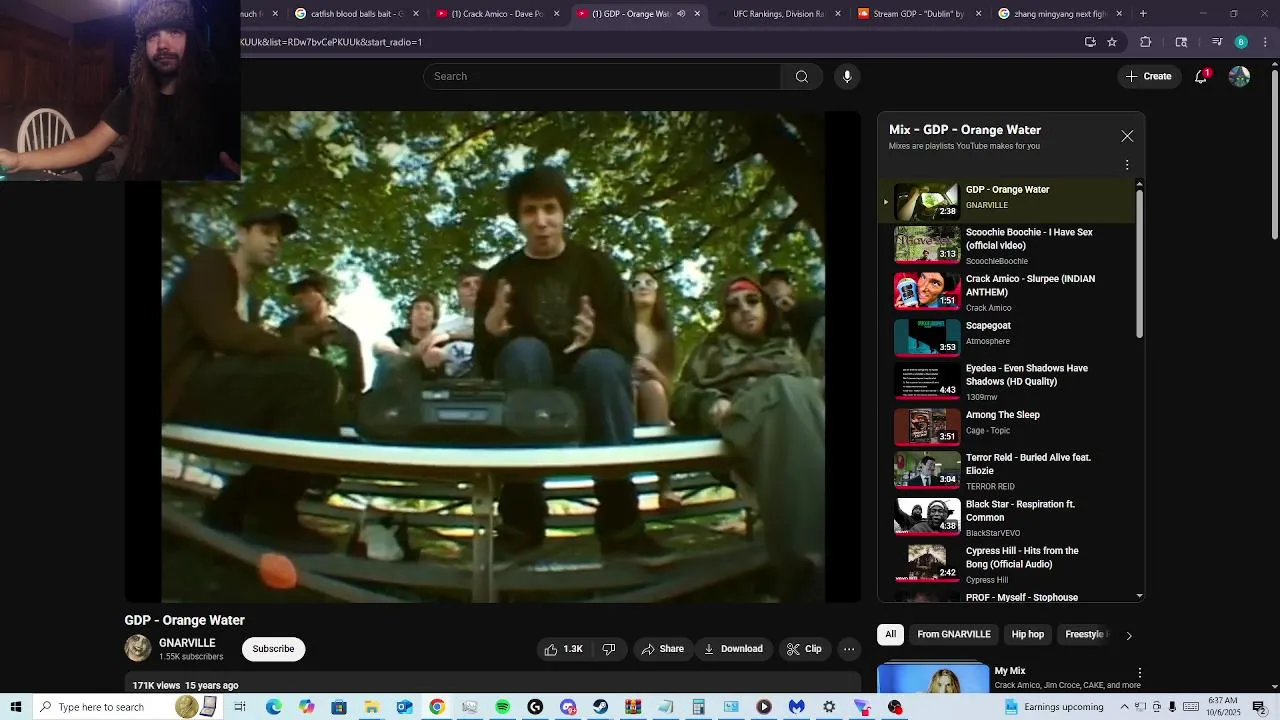Image resolution: width=1280 pixels, height=720 pixels.
Task: Bookmark this page with star icon
Action: click(x=1112, y=42)
